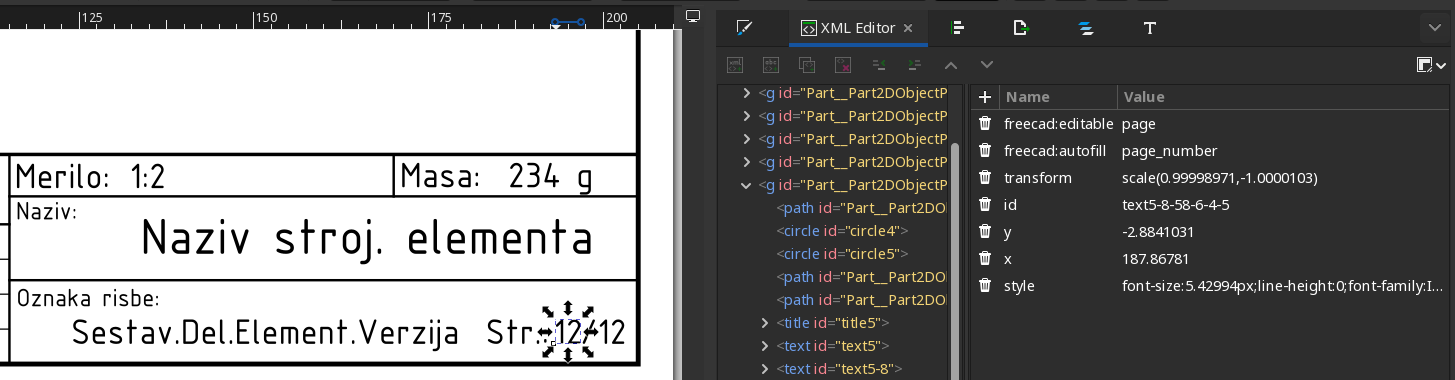Edit the style font-size value

pos(1282,286)
